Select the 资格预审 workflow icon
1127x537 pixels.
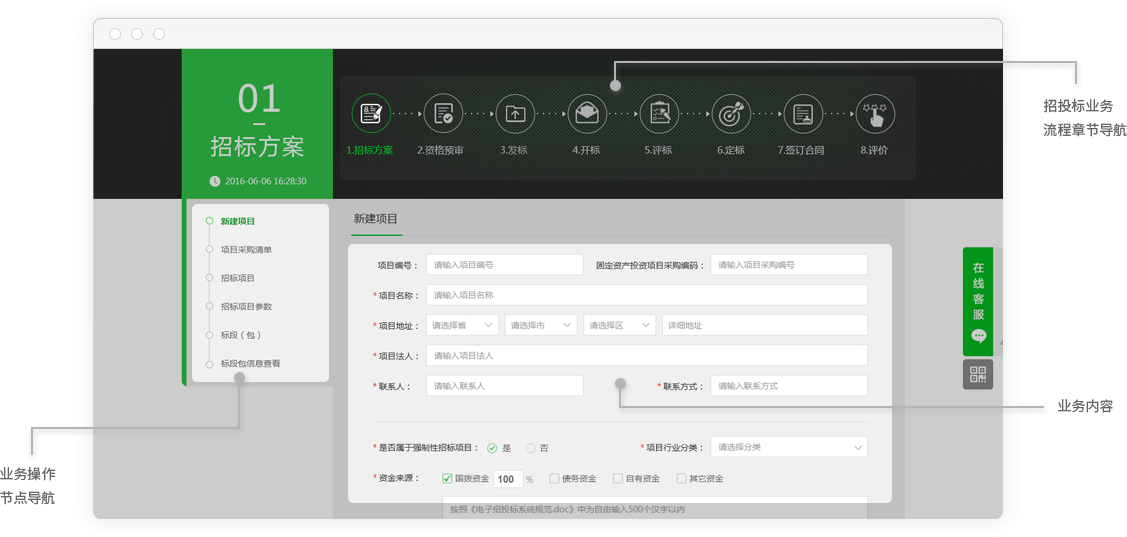443,114
